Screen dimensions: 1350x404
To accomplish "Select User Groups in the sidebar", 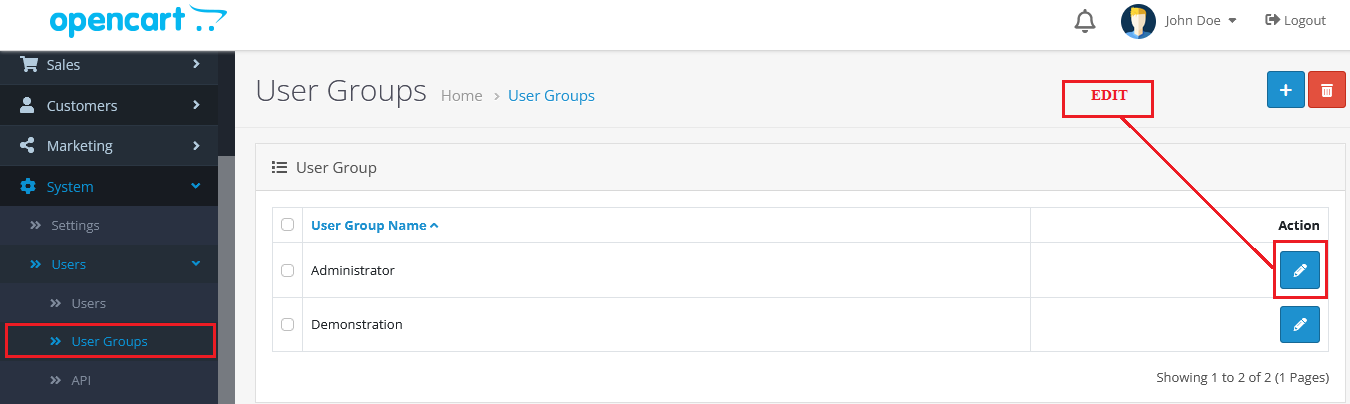I will pos(109,341).
